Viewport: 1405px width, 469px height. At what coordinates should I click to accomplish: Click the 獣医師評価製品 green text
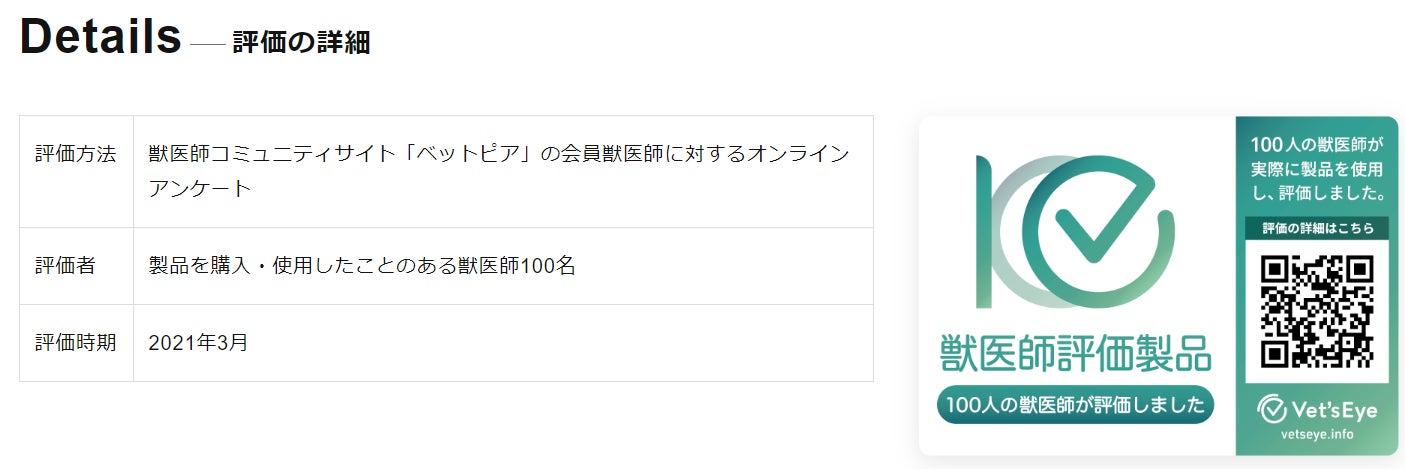tap(1075, 354)
